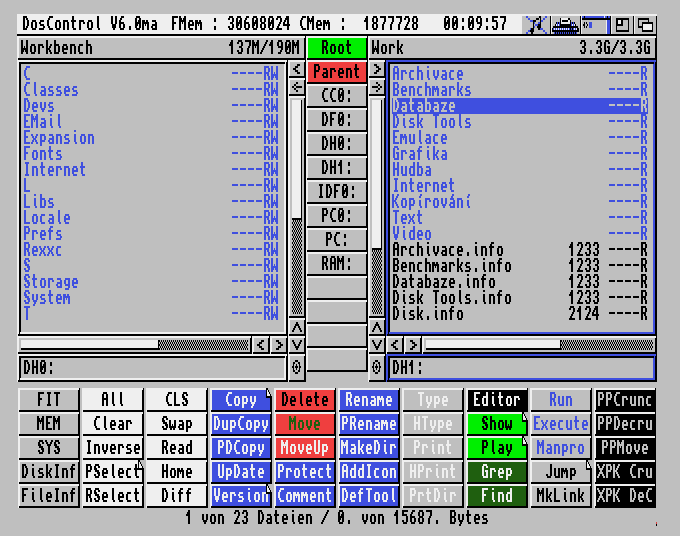Image resolution: width=680 pixels, height=536 pixels.
Task: Click the printer icon in title bar
Action: [565, 25]
